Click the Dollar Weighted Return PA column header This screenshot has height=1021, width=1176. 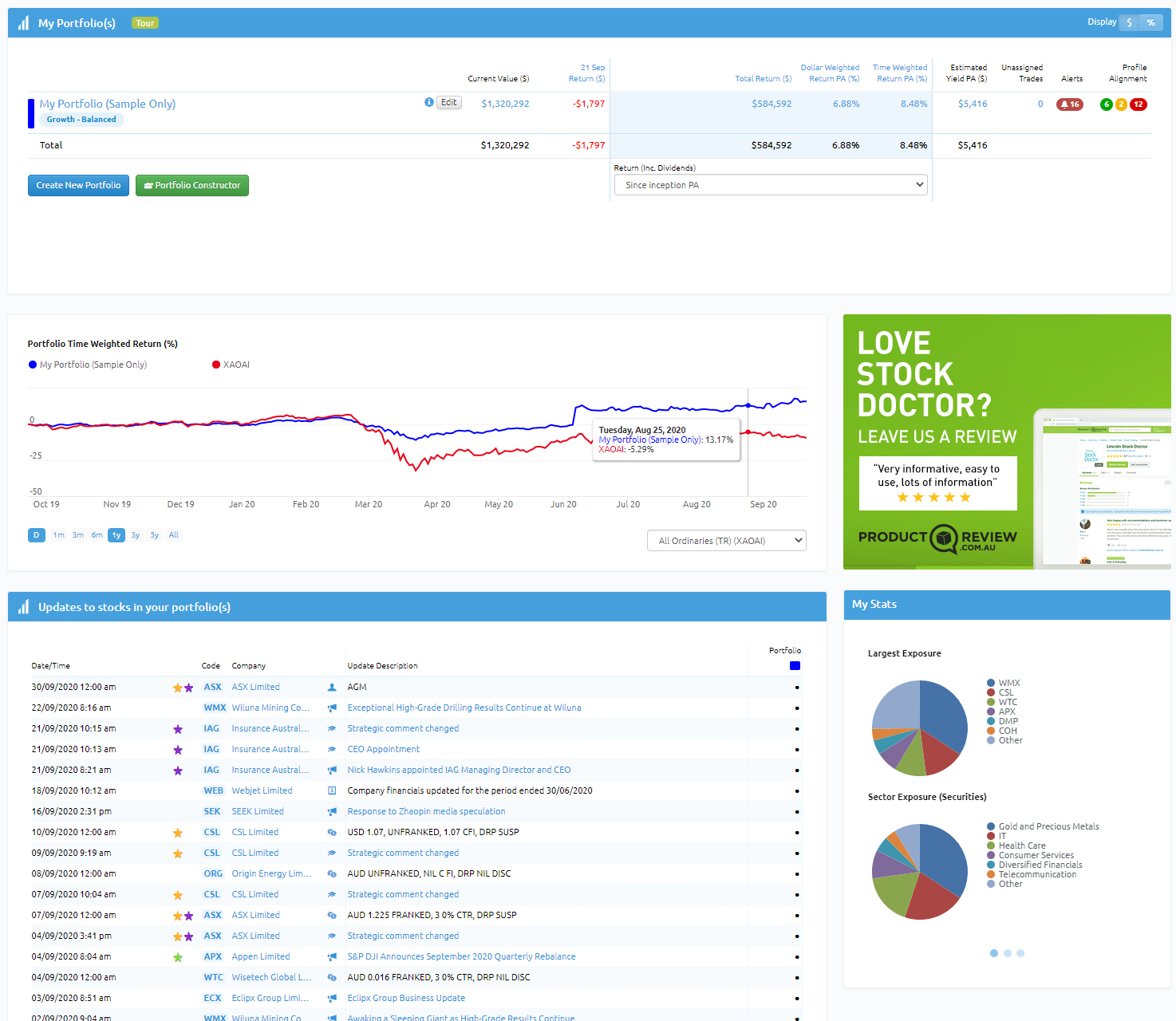pos(830,73)
